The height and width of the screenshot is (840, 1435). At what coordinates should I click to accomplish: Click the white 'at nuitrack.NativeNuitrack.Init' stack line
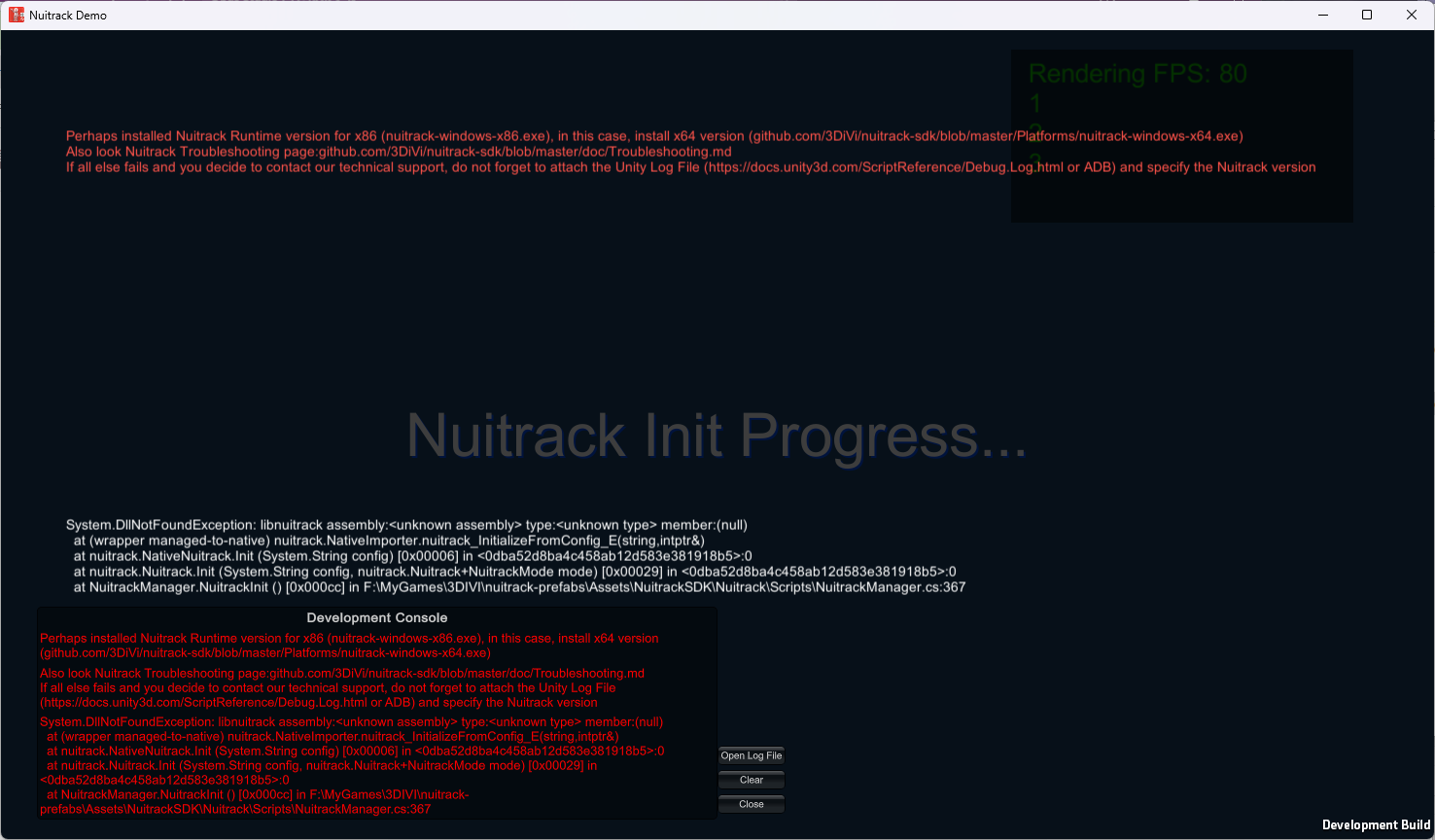(x=412, y=556)
